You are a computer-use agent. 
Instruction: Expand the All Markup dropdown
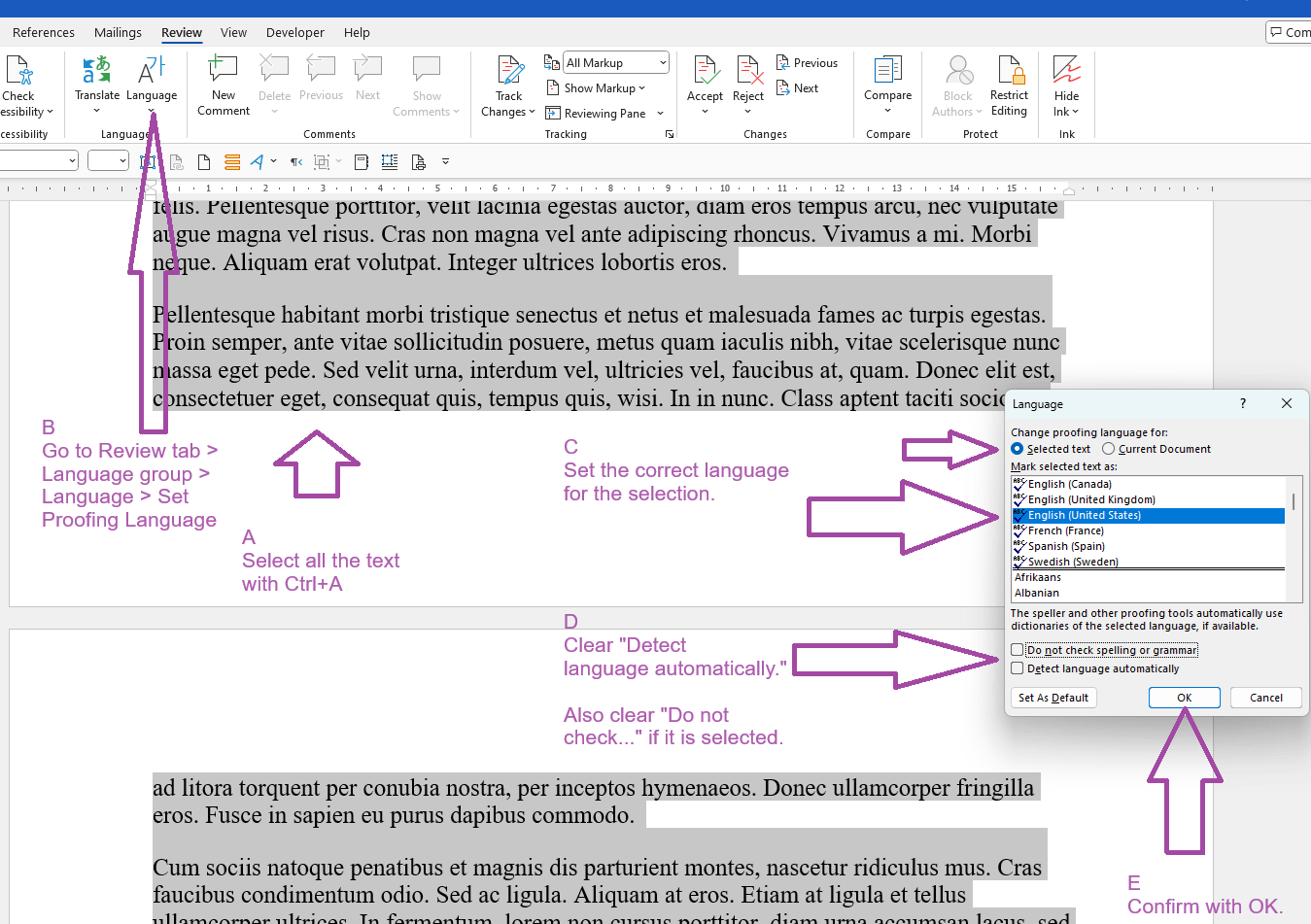663,63
